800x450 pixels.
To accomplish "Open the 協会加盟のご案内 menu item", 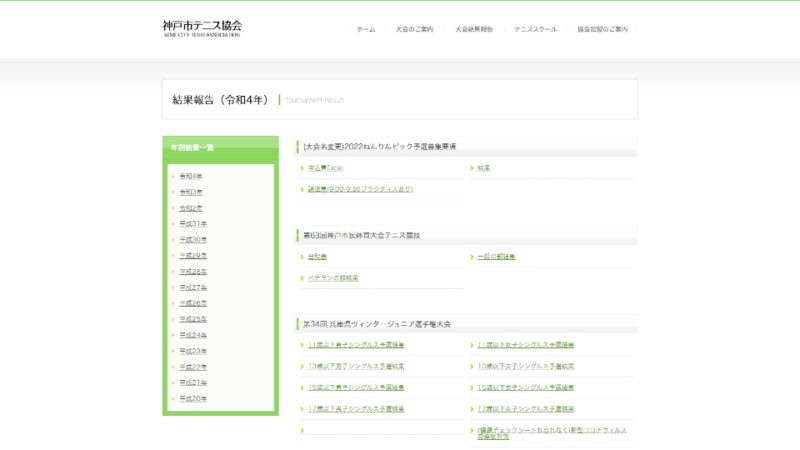I will (x=603, y=30).
